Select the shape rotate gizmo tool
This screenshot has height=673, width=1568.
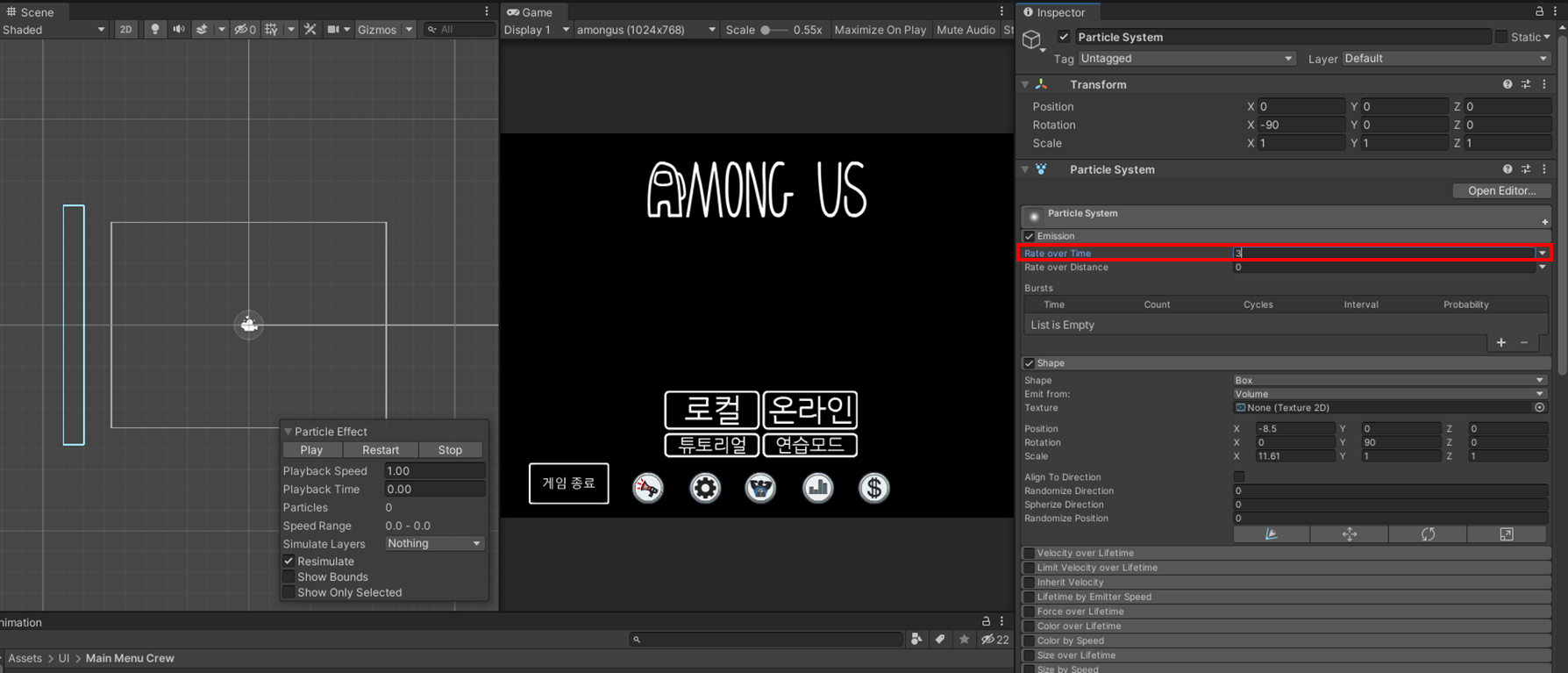[1428, 534]
